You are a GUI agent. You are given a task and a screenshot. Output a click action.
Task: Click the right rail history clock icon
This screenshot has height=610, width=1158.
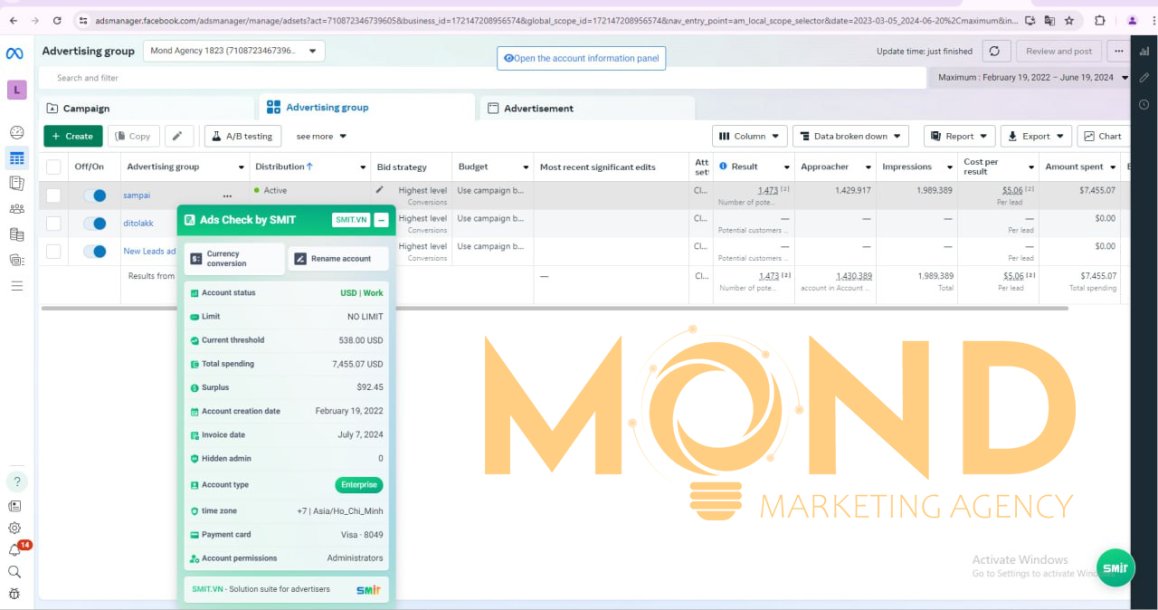click(1144, 105)
